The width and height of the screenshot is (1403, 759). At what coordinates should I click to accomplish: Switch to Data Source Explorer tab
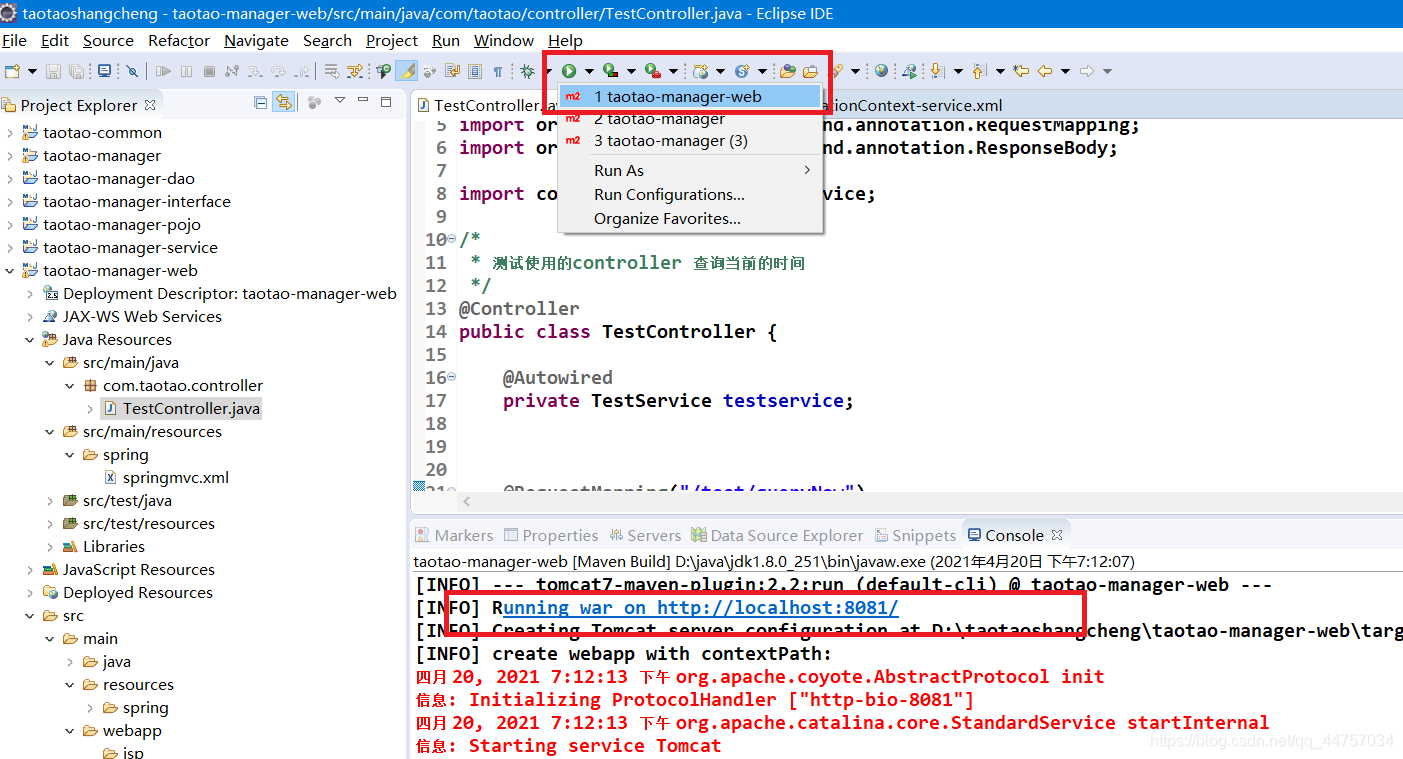(x=776, y=535)
